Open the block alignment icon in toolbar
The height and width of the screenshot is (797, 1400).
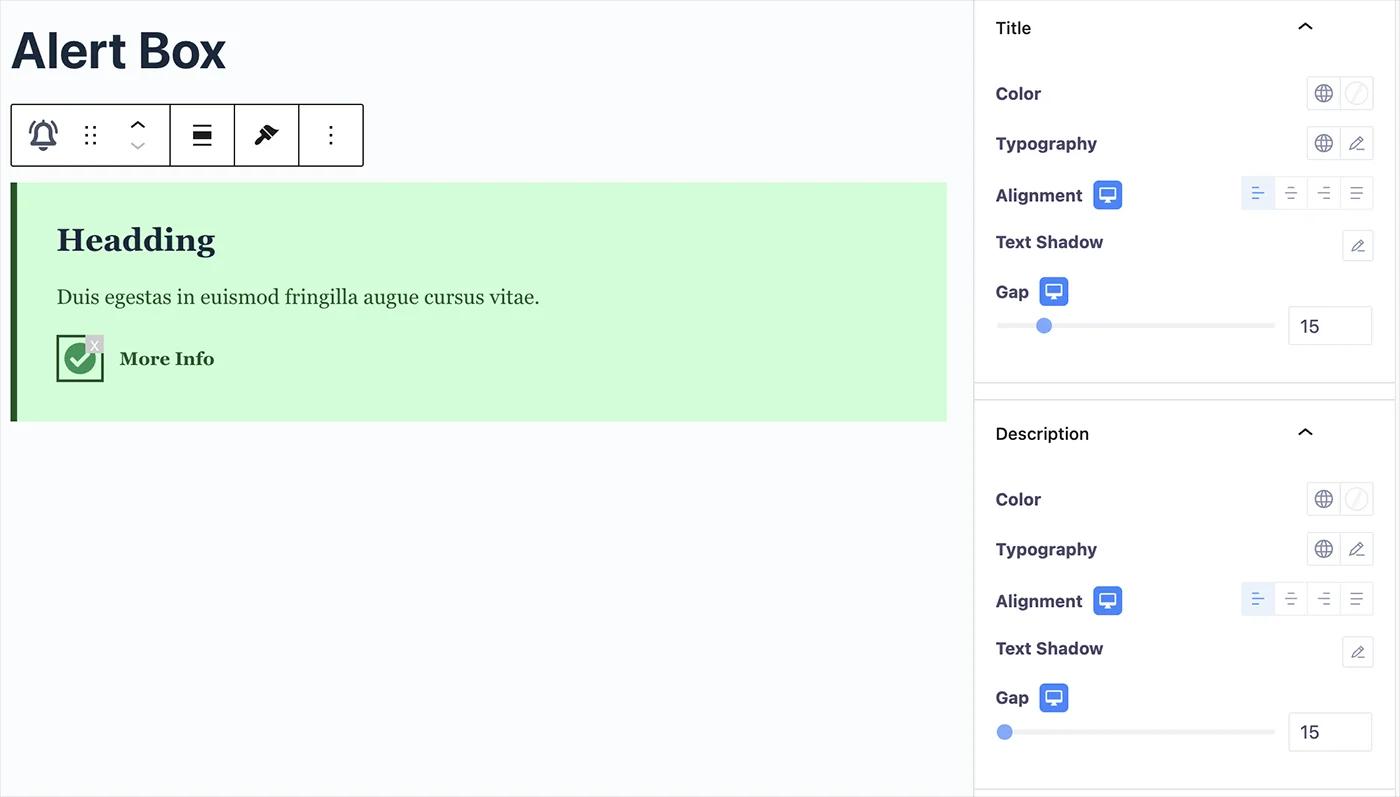click(202, 134)
